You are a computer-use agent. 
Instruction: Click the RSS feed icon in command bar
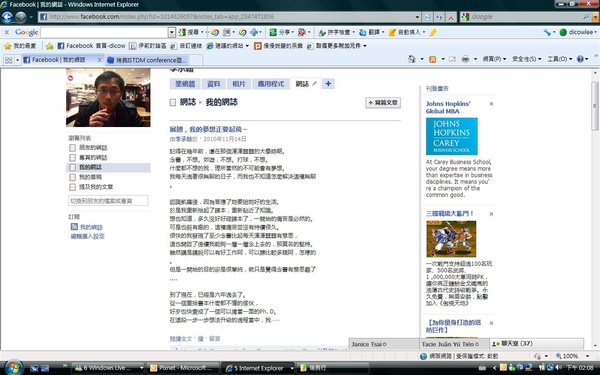(433, 59)
